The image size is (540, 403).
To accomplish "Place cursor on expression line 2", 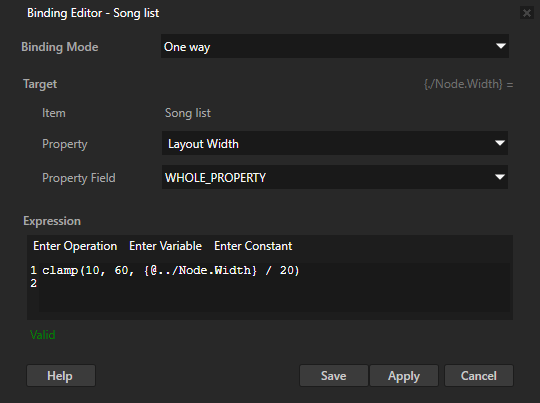I will coord(274,283).
